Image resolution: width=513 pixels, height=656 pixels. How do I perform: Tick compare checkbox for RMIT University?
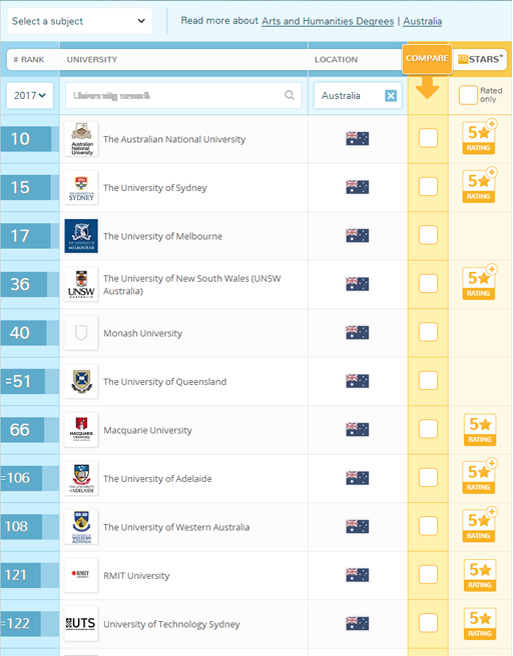(x=428, y=574)
